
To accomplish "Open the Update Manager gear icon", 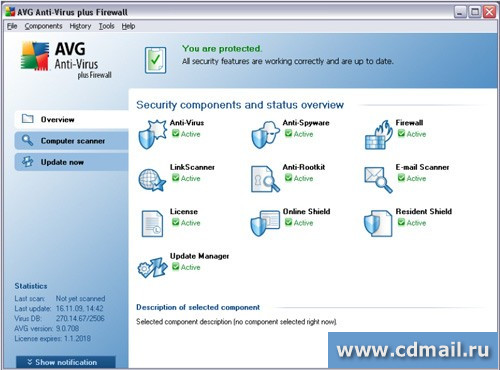I will (x=152, y=268).
